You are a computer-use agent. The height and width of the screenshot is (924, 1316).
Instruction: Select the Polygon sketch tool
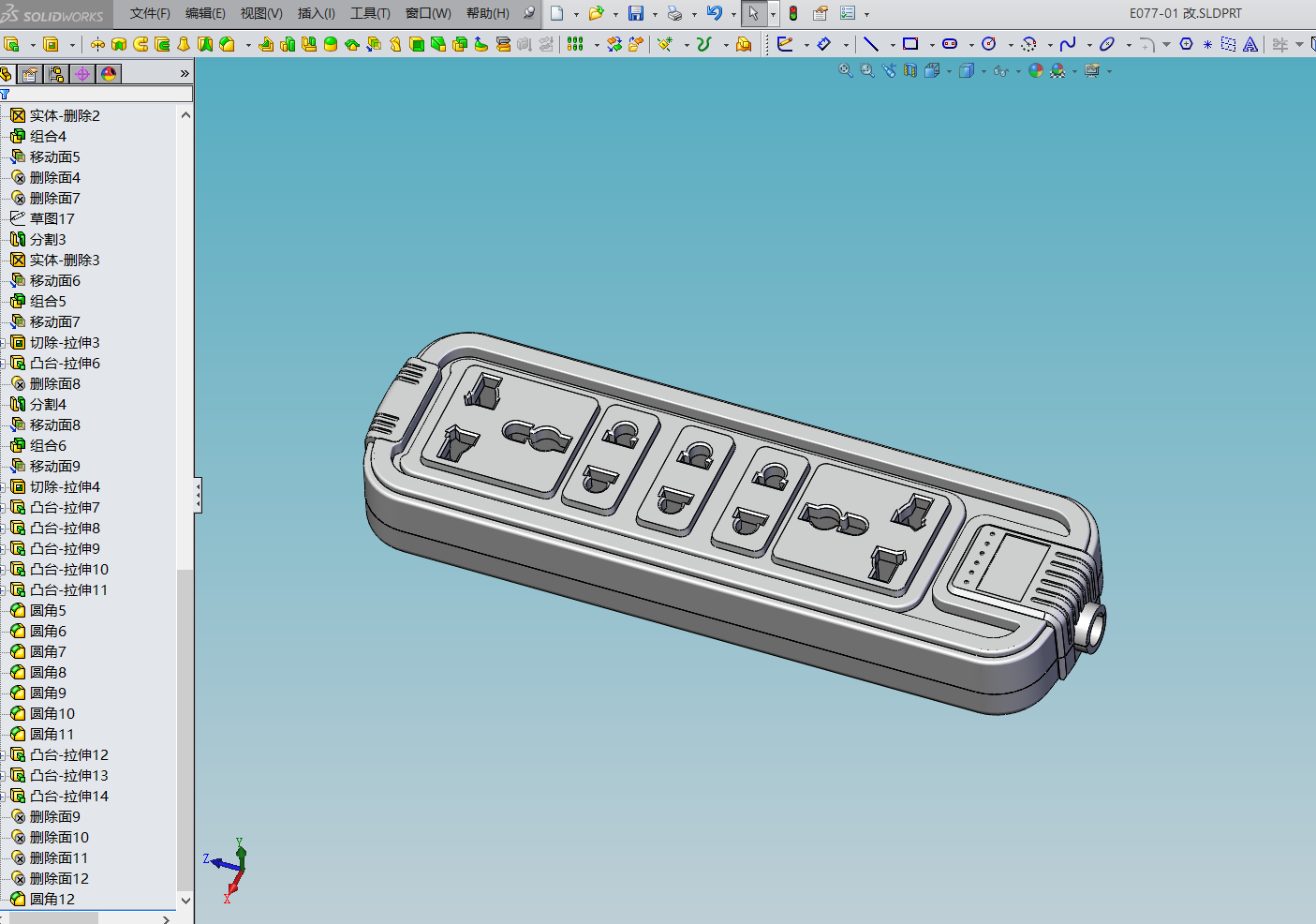1186,44
